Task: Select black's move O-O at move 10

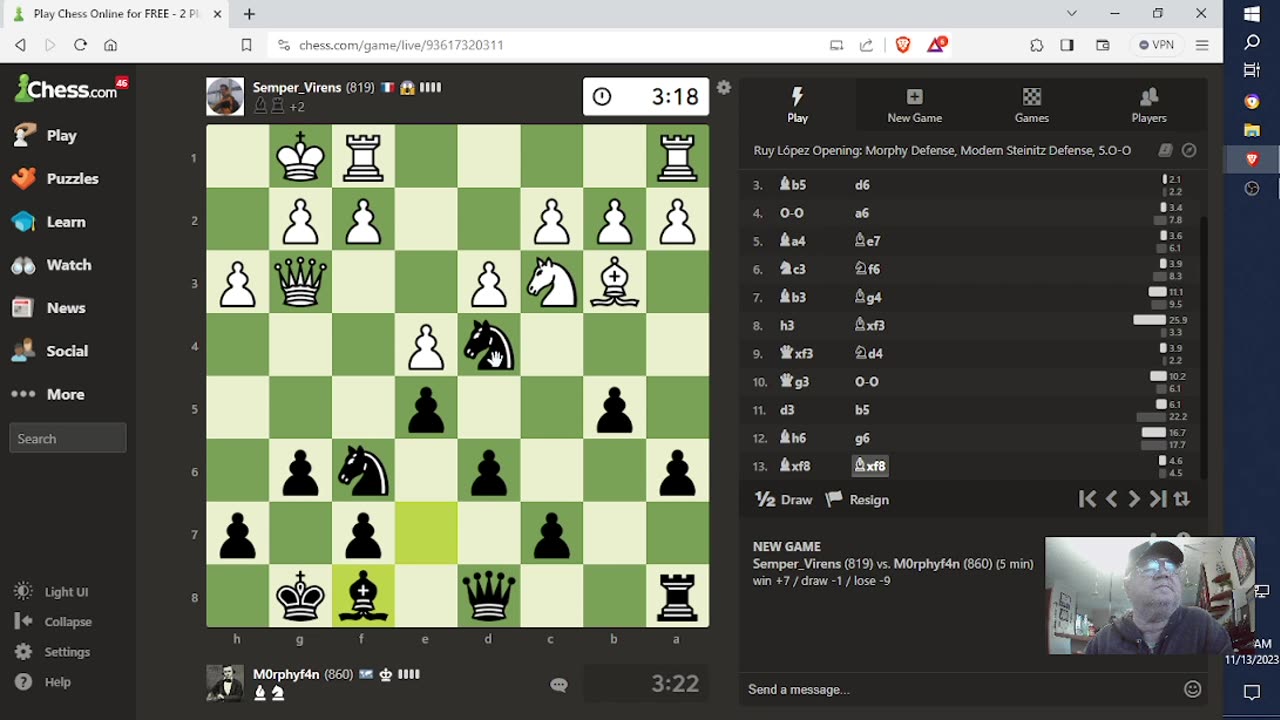Action: click(867, 381)
